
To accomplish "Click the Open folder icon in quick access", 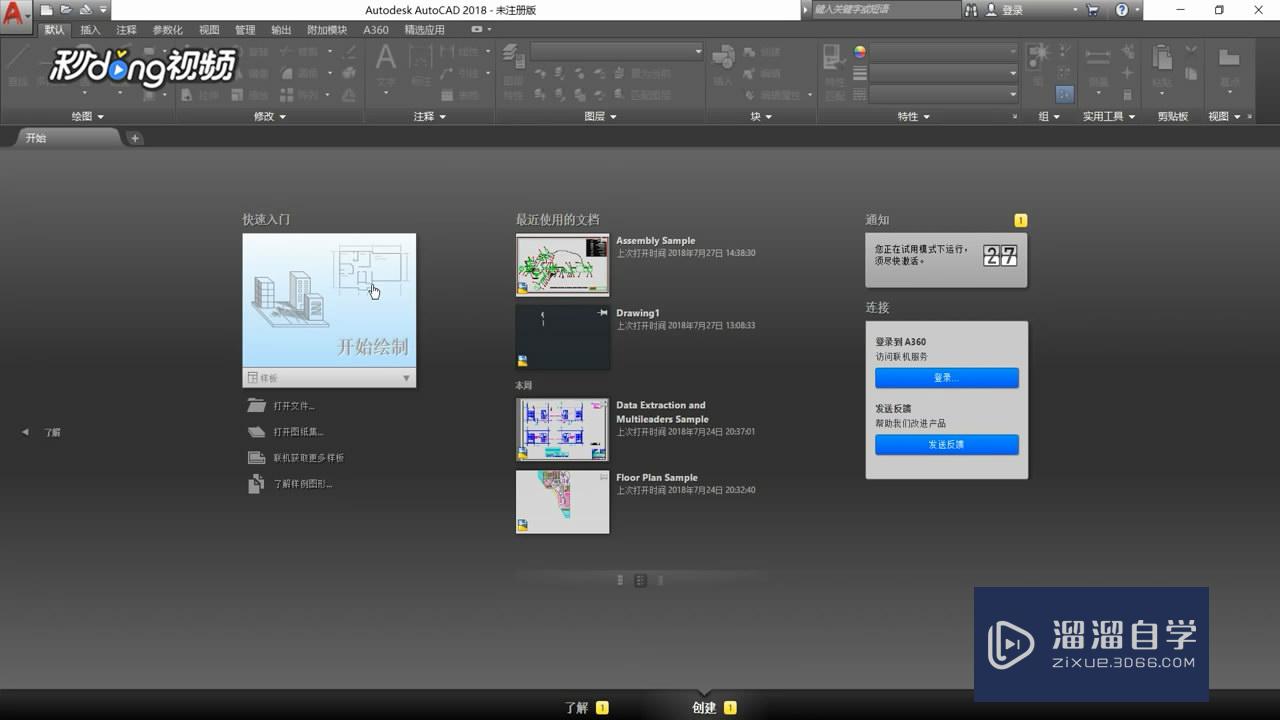I will 66,10.
